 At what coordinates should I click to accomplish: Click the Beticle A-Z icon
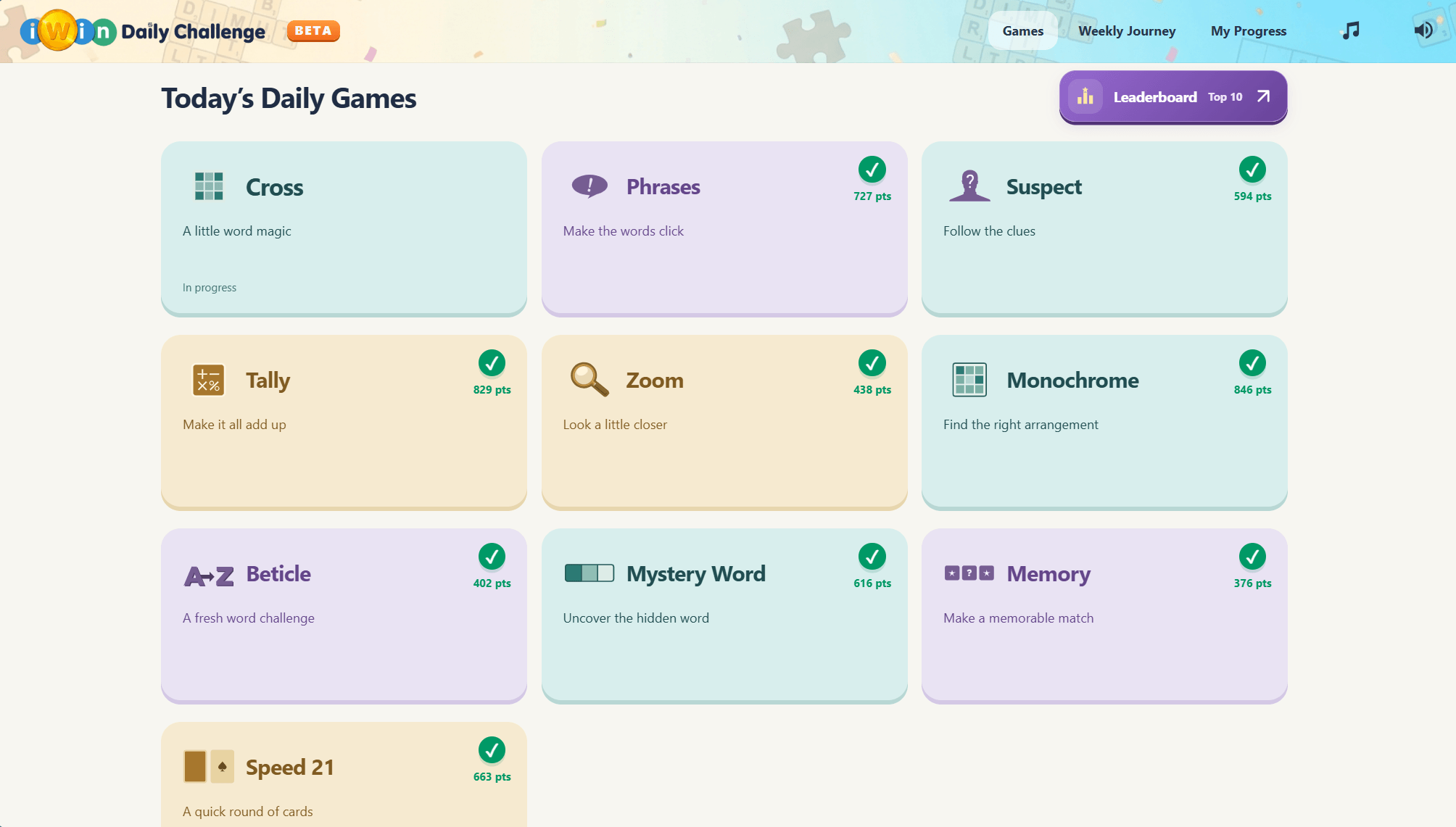pos(209,576)
